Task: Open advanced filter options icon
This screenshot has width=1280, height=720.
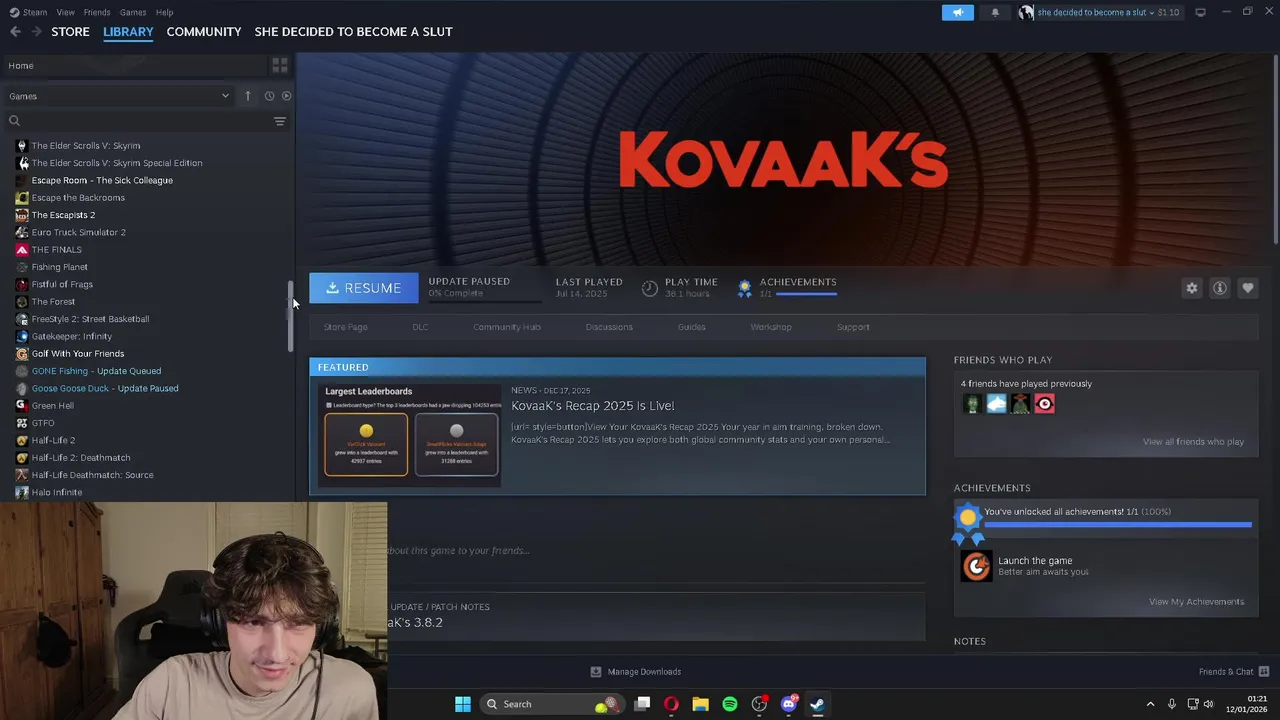Action: pos(280,121)
